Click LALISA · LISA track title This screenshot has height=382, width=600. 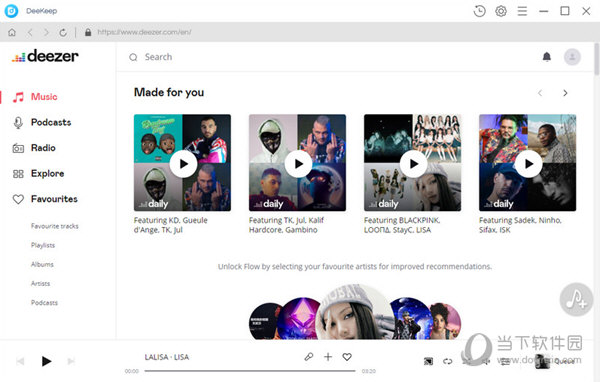point(166,357)
